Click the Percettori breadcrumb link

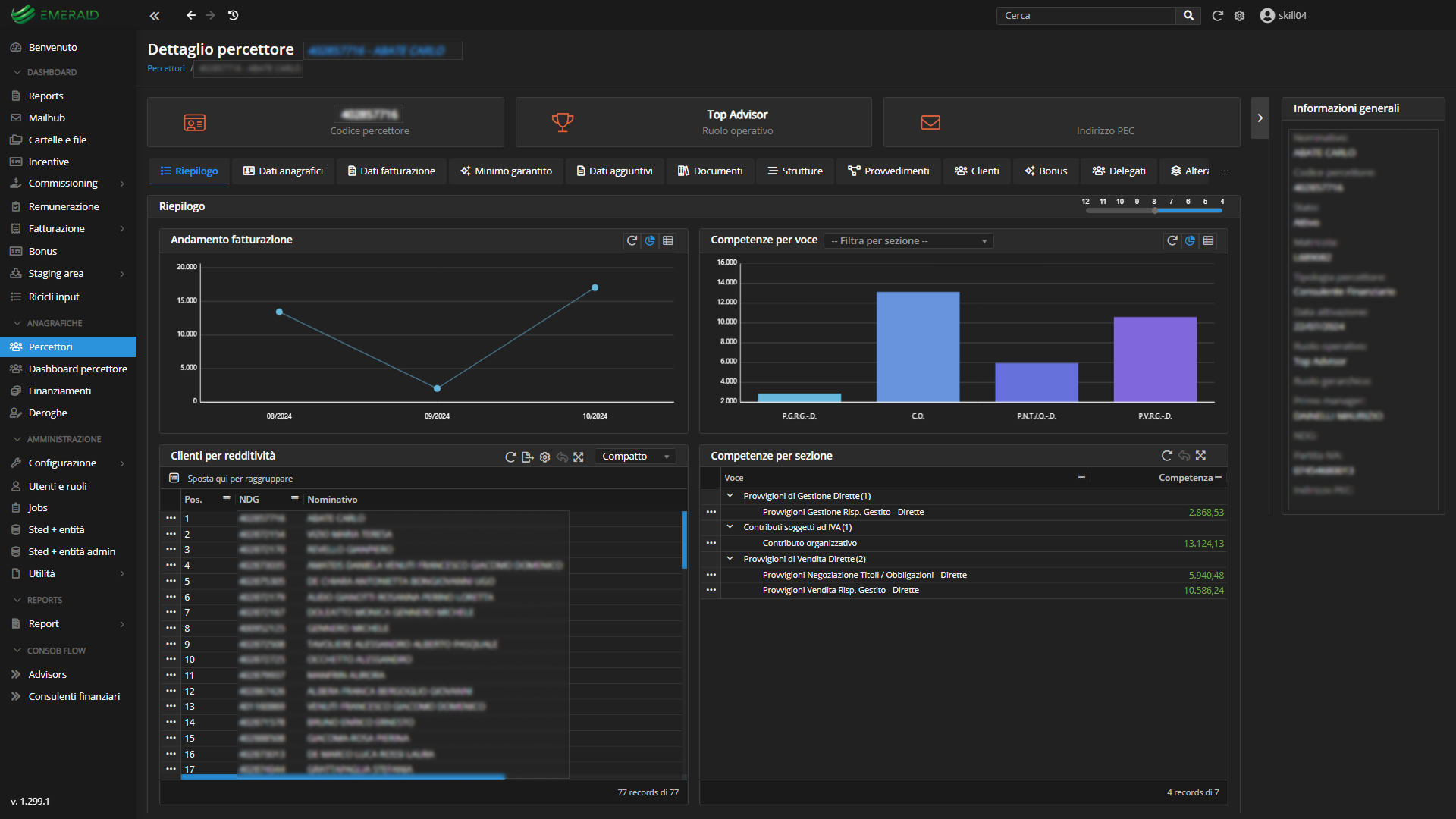[166, 68]
